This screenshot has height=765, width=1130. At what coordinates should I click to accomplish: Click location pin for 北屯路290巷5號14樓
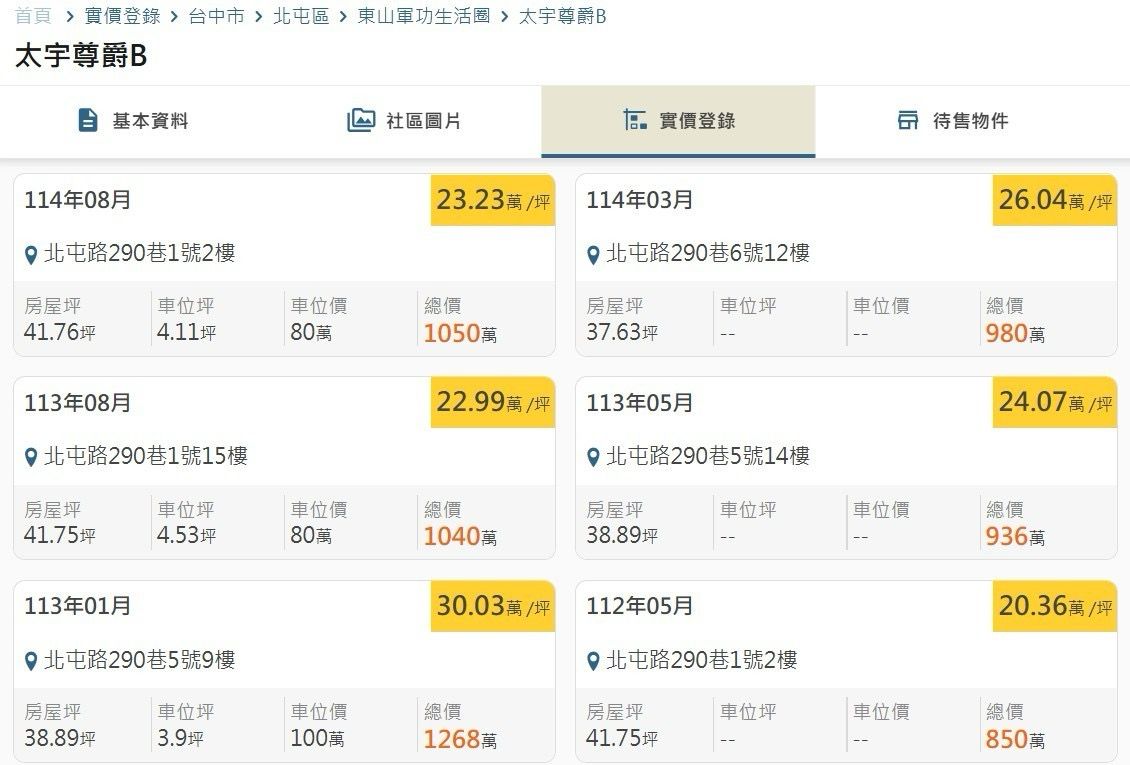click(x=593, y=457)
